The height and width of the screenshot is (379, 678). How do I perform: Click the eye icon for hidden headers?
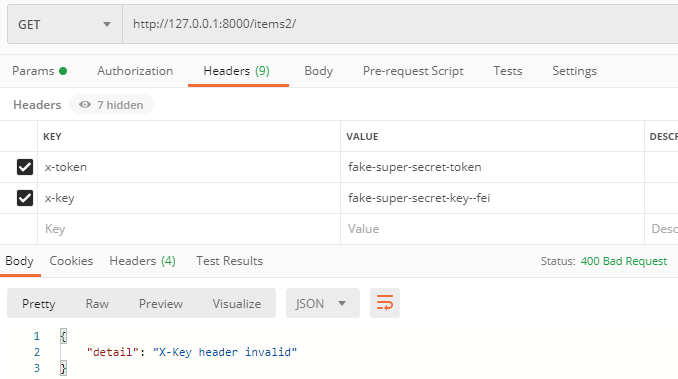(x=85, y=105)
